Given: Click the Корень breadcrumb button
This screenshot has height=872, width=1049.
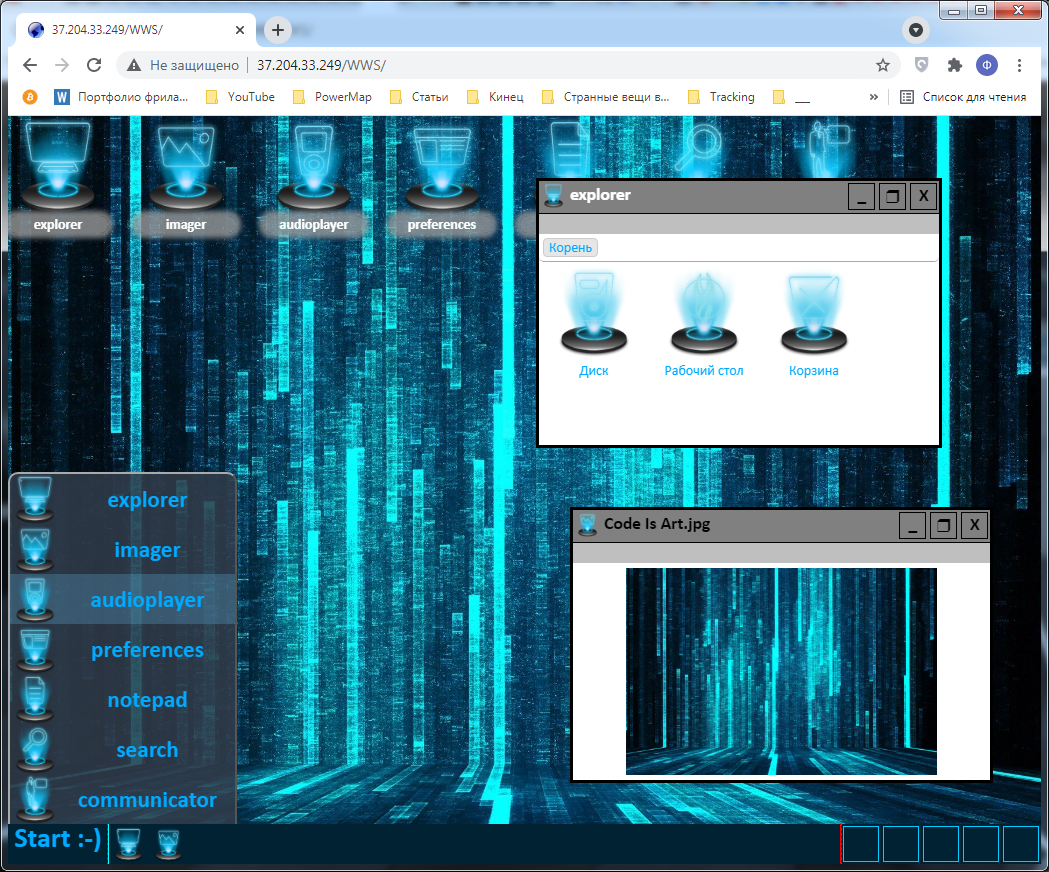Looking at the screenshot, I should tap(570, 248).
